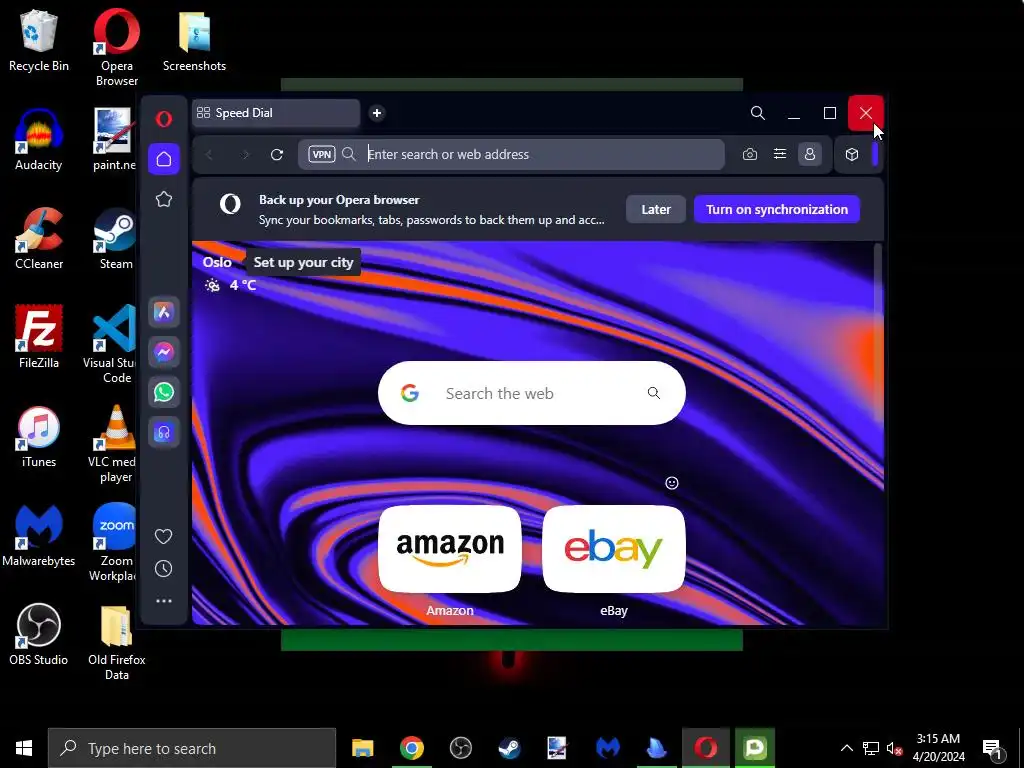Select the OBS Studio desktop shortcut

[x=39, y=634]
